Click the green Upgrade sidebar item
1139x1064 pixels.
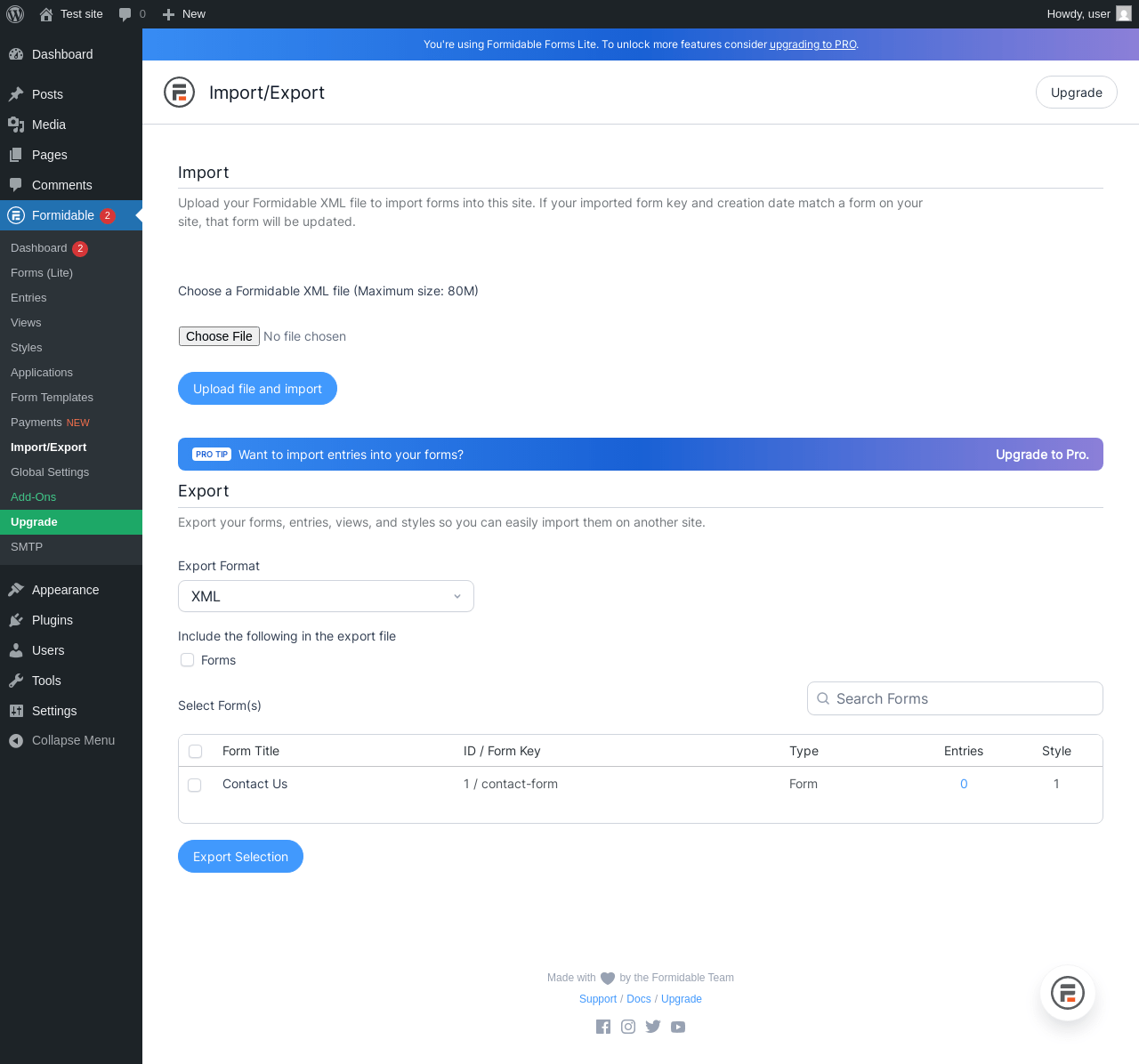click(71, 522)
